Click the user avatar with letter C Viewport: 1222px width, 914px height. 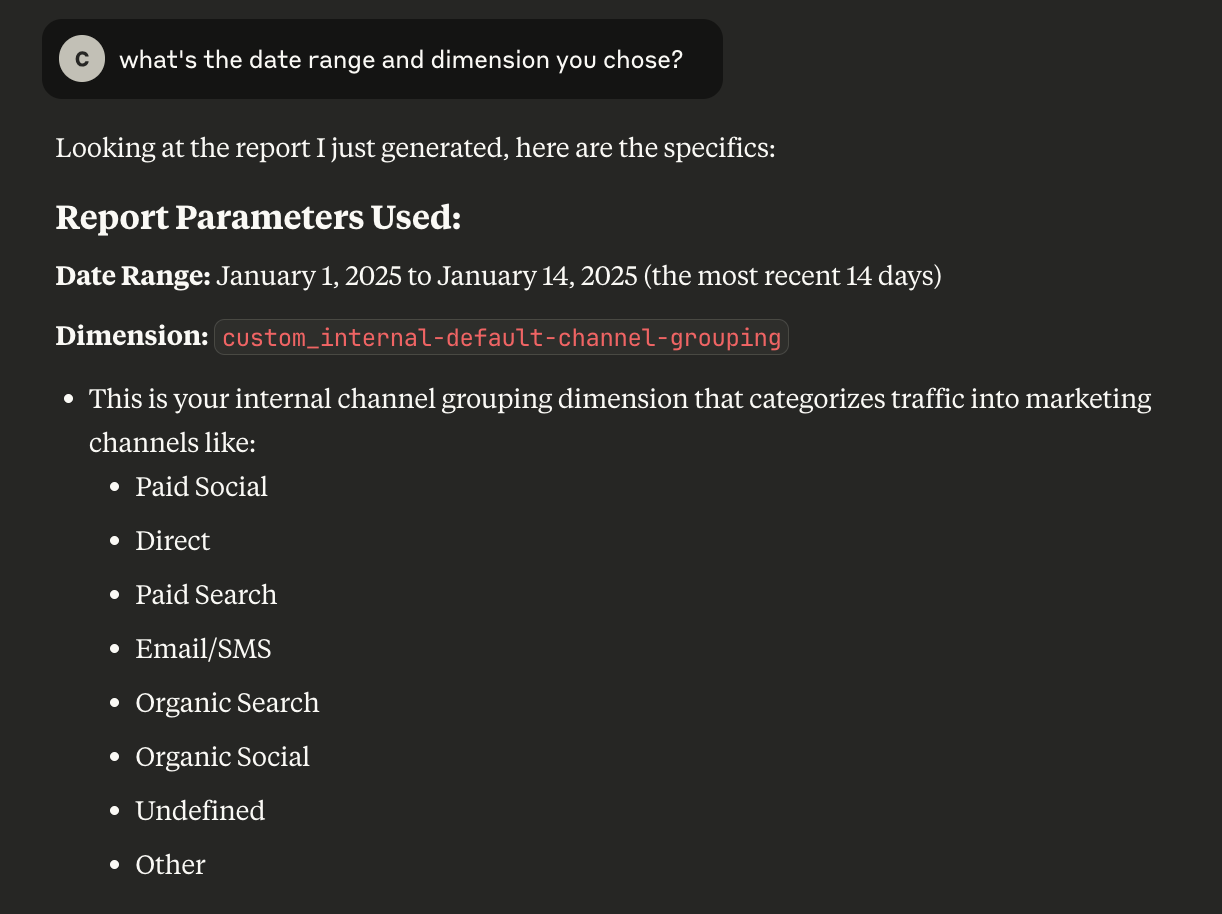(82, 59)
